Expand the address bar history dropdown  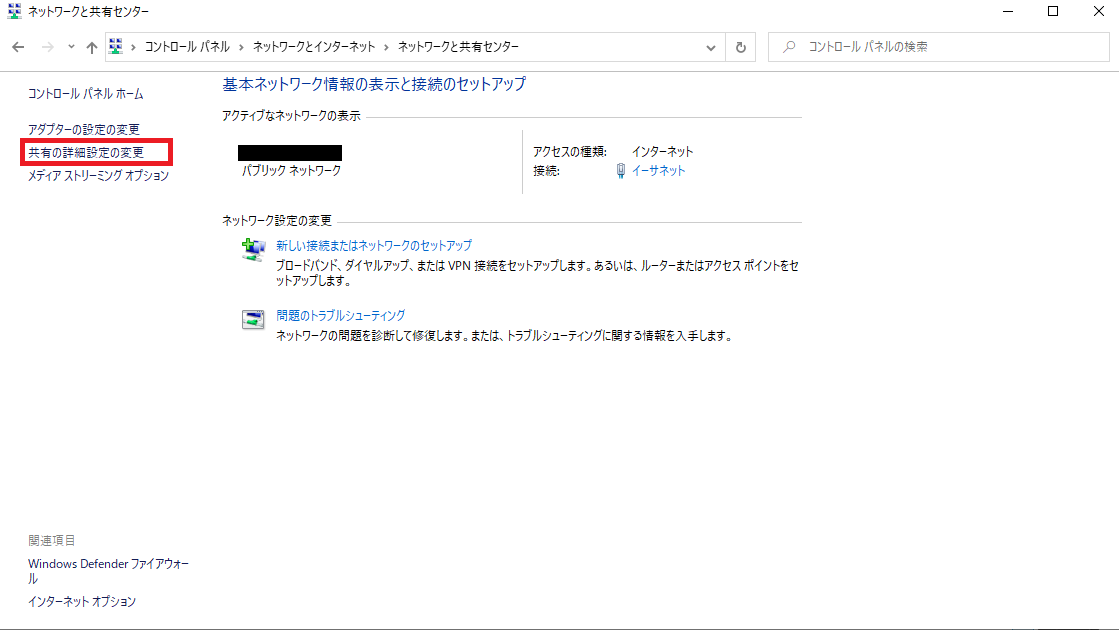[x=711, y=48]
